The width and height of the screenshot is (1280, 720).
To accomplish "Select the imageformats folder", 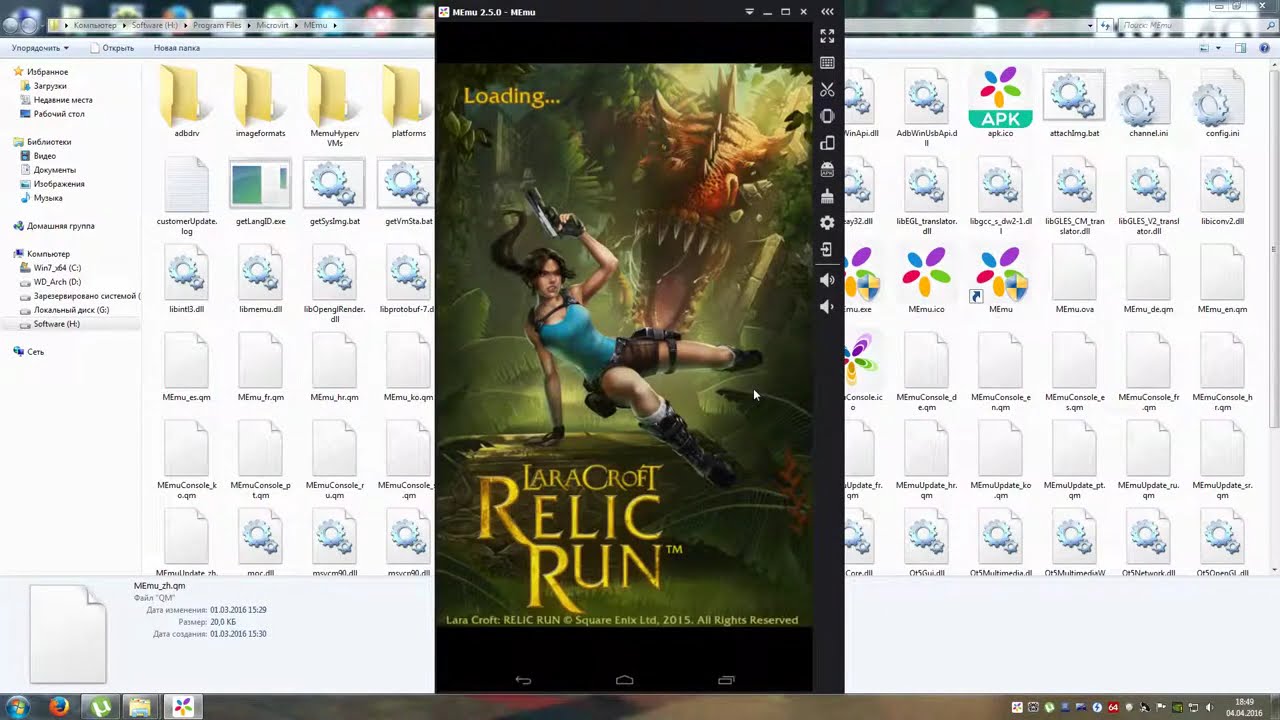I will pyautogui.click(x=260, y=104).
